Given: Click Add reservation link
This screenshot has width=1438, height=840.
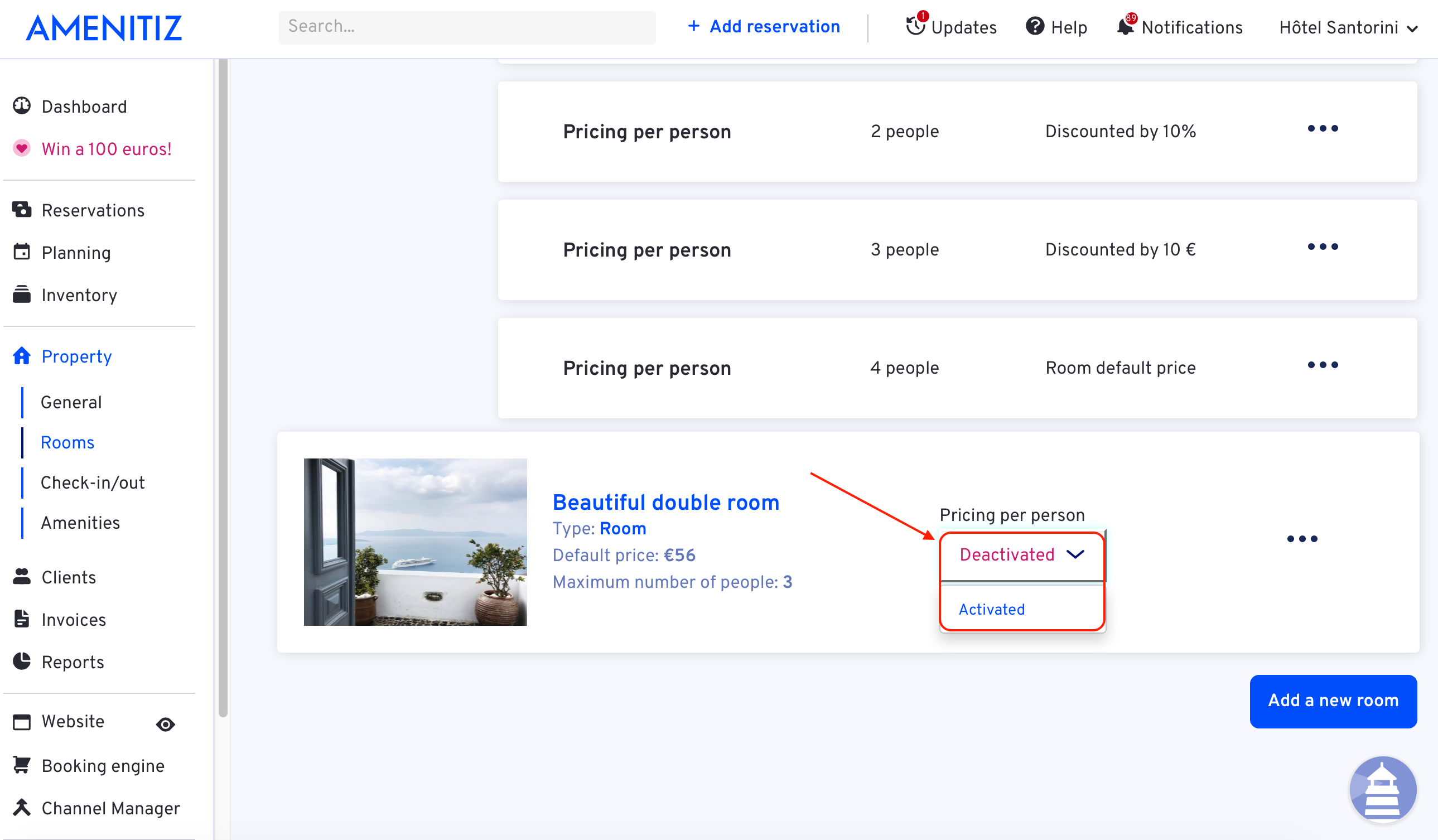Looking at the screenshot, I should [764, 26].
